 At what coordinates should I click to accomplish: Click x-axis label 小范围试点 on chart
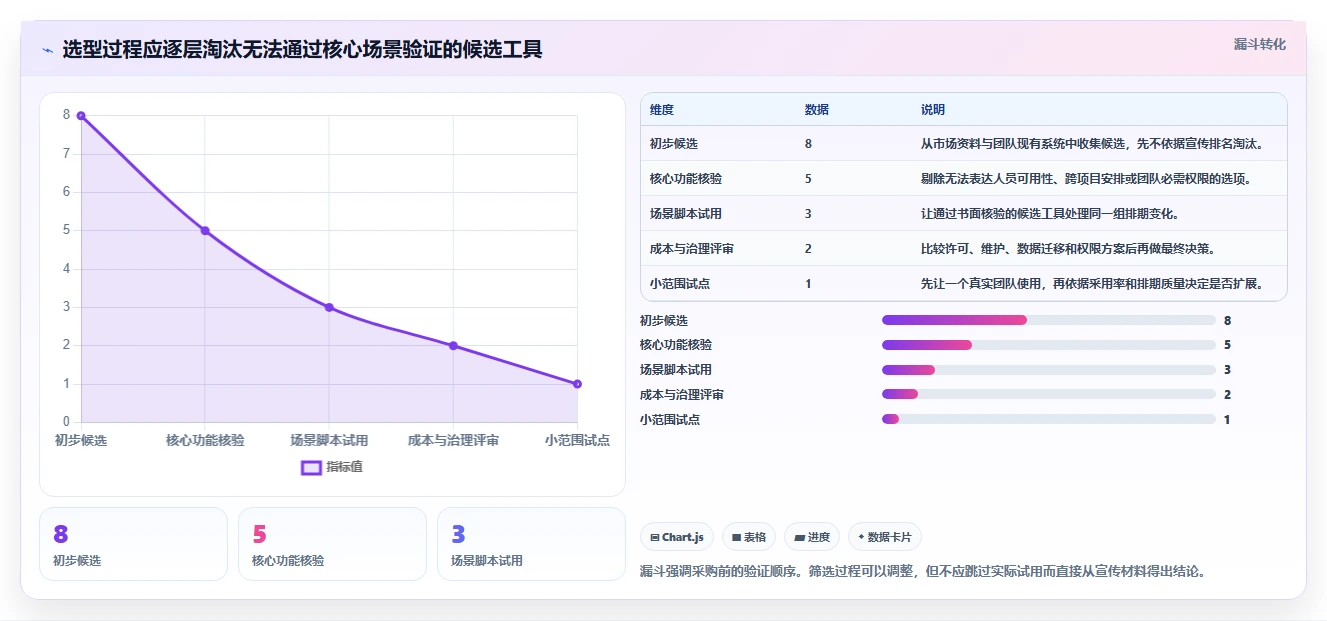coord(577,440)
